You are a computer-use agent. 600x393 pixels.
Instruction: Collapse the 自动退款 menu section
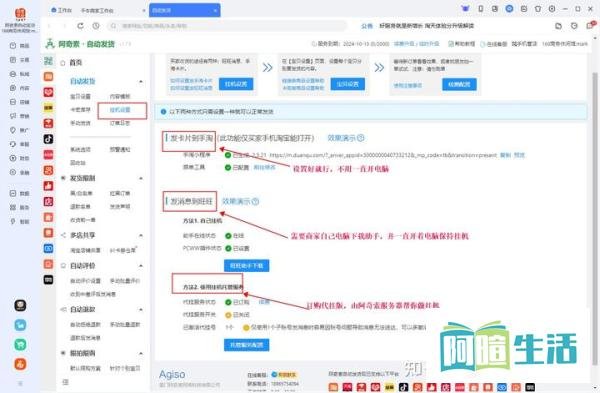[x=141, y=309]
